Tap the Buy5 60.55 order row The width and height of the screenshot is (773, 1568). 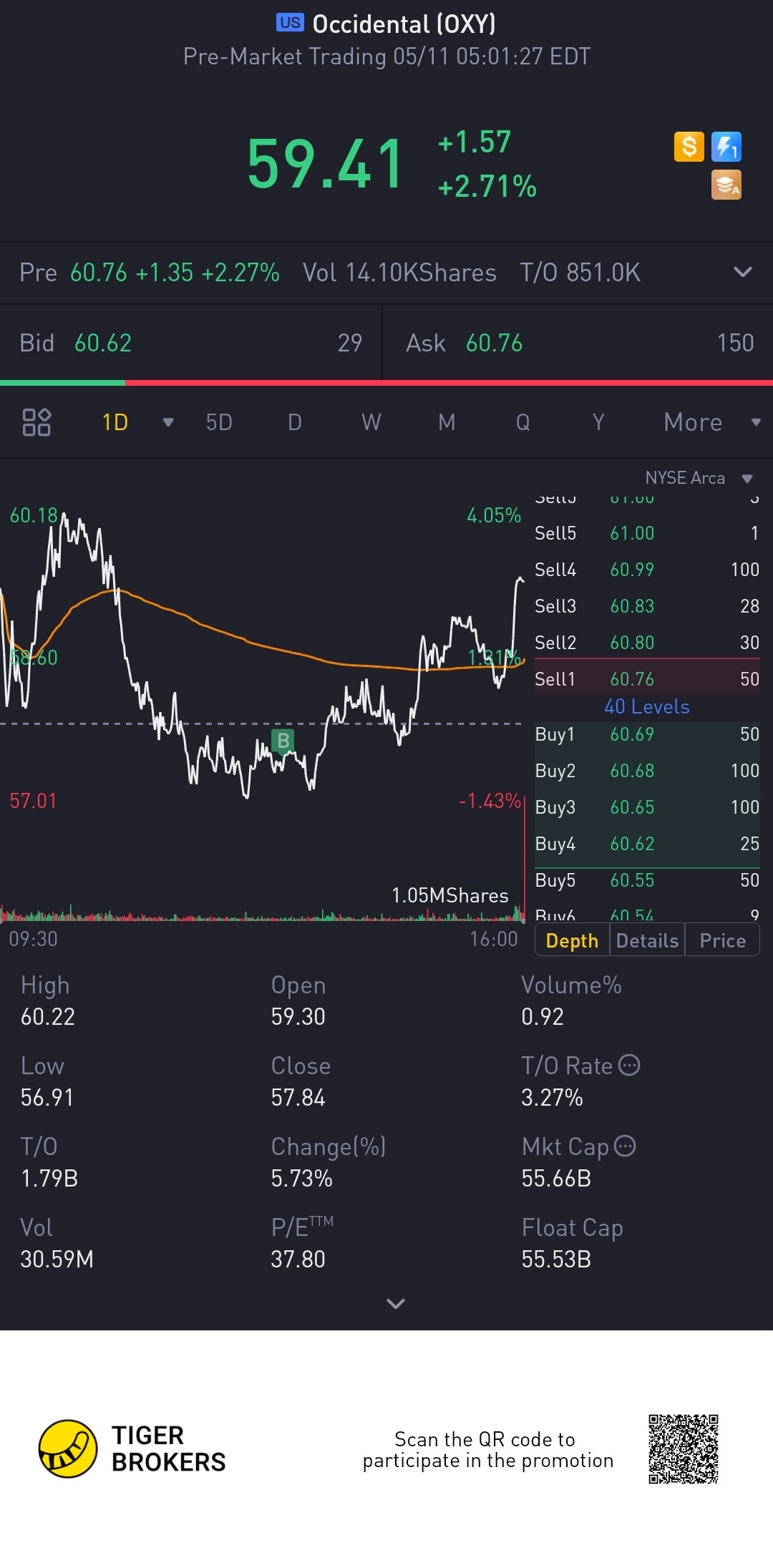click(x=647, y=880)
